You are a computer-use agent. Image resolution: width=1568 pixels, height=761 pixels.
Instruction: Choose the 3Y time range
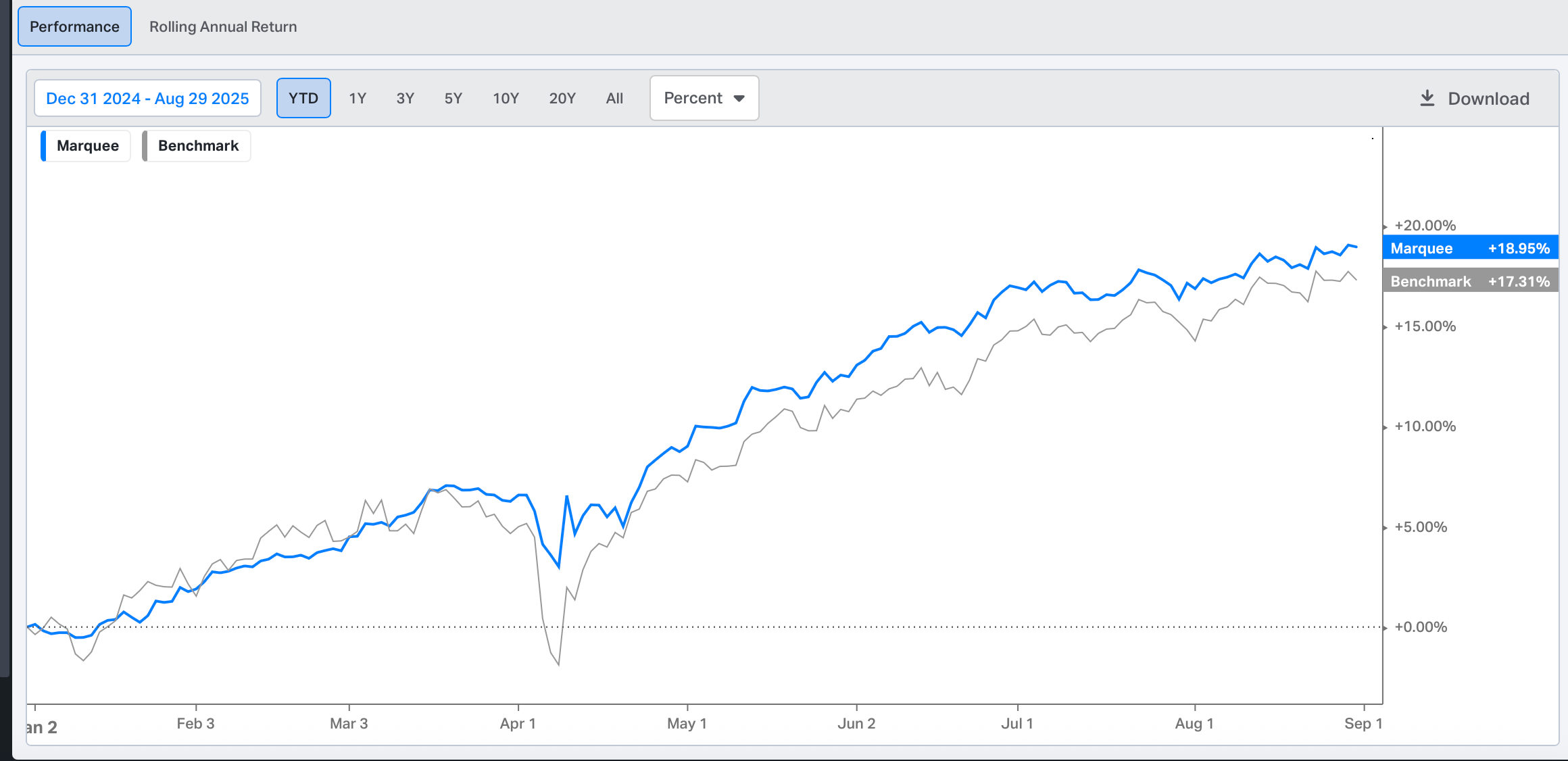[405, 99]
